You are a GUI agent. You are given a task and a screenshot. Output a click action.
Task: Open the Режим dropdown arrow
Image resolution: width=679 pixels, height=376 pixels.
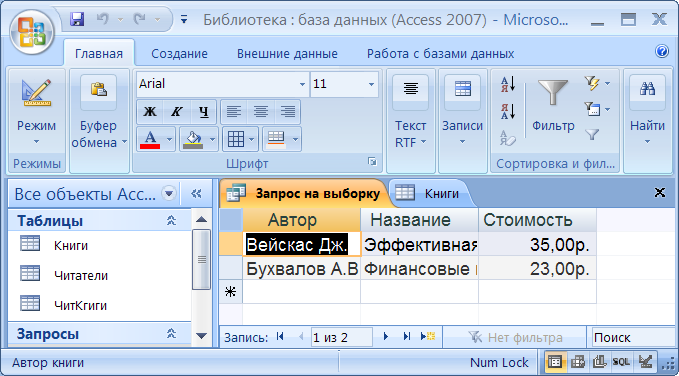coord(36,141)
